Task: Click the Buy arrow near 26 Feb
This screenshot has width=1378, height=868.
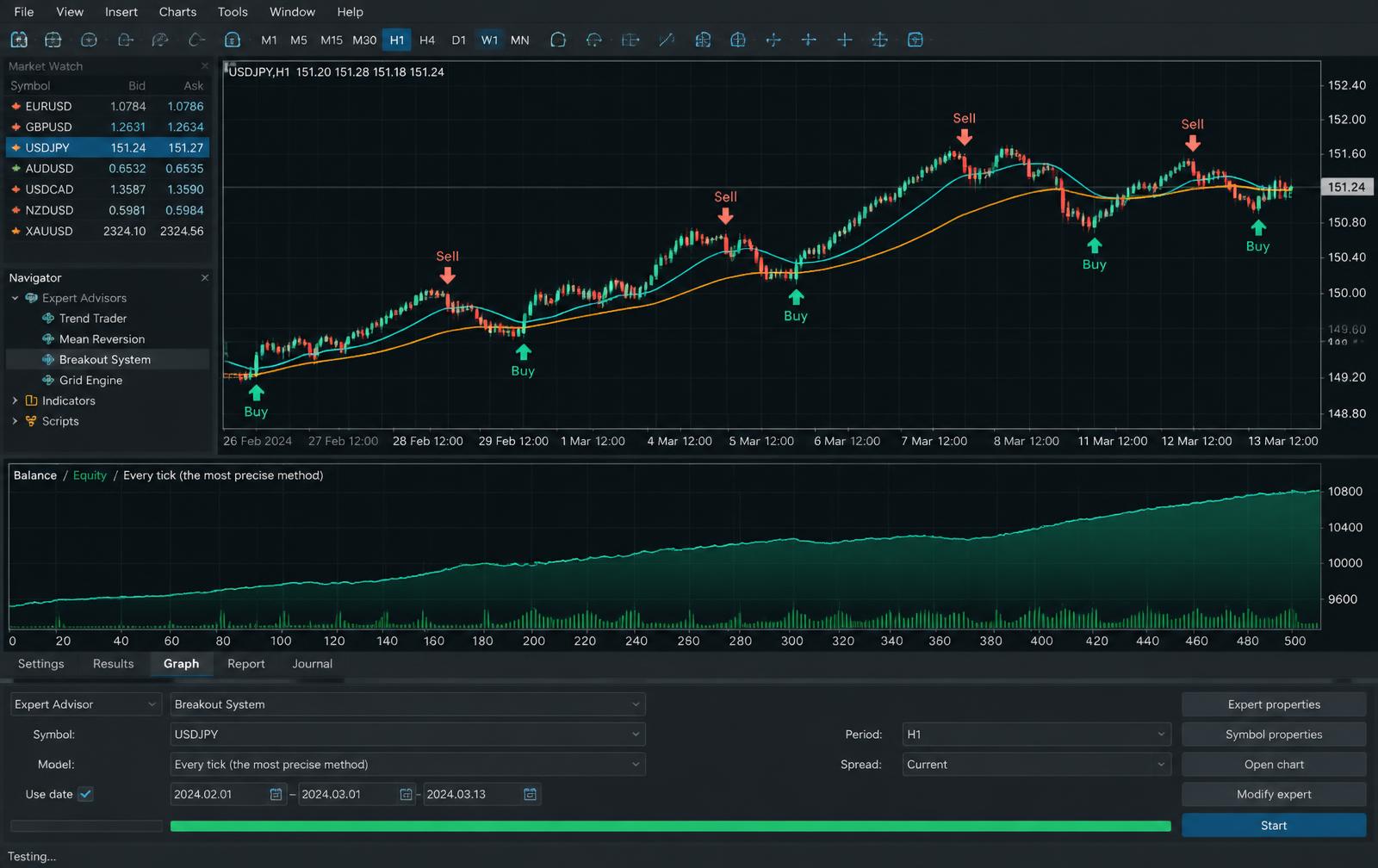Action: (x=256, y=393)
